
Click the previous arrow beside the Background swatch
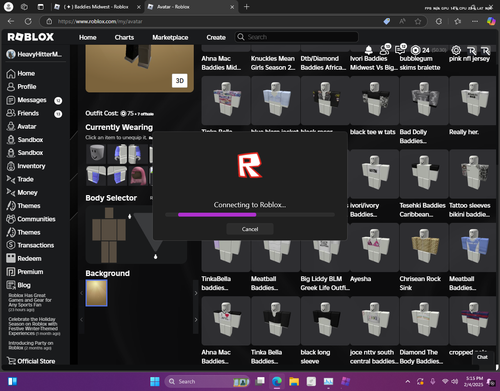point(81,293)
